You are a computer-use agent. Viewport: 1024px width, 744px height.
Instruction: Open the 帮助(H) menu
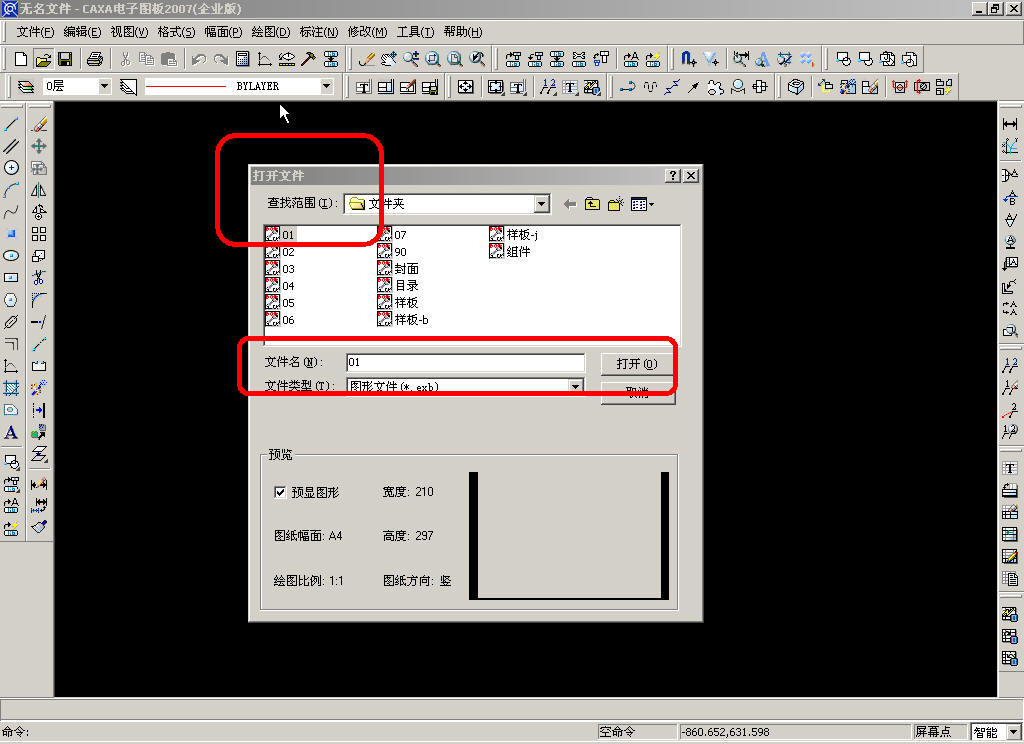pyautogui.click(x=463, y=32)
